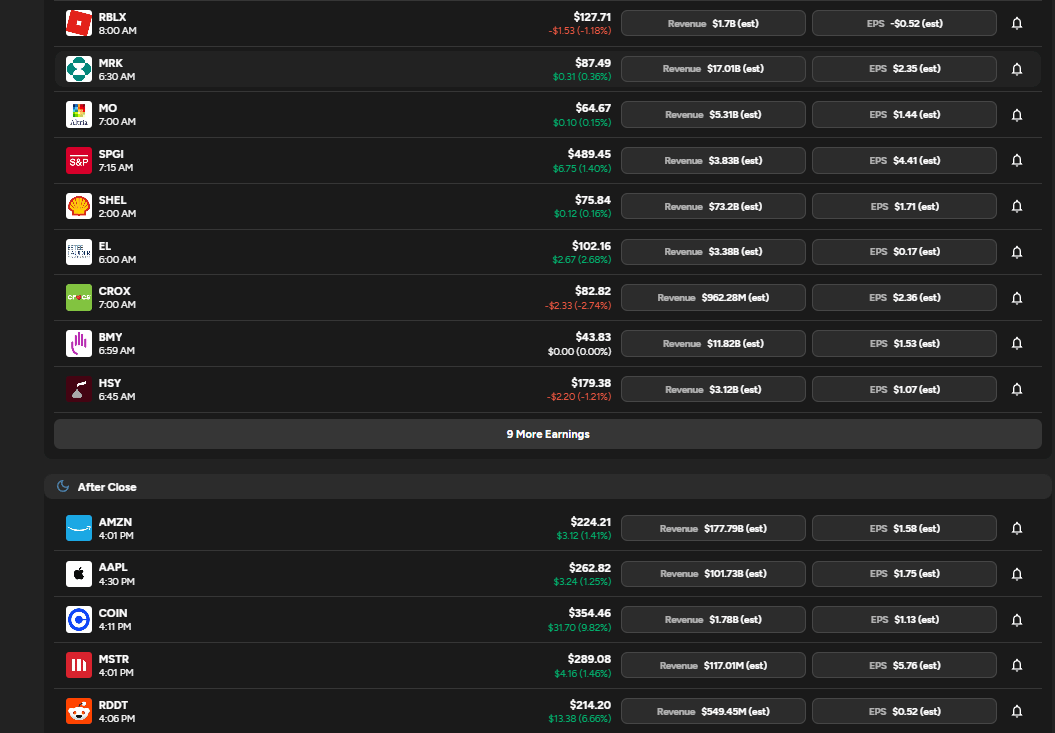Screen dimensions: 1055x733
Task: Click the Shell SHEL logo icon
Action: click(x=79, y=207)
